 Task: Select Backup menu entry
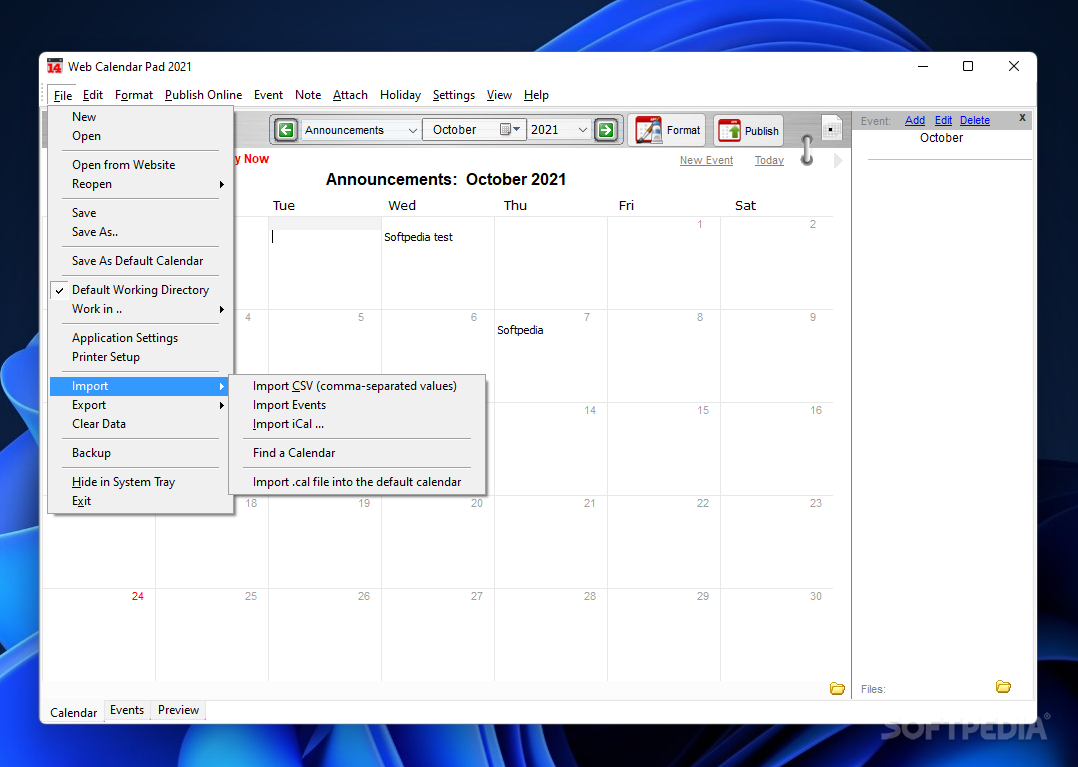[141, 453]
